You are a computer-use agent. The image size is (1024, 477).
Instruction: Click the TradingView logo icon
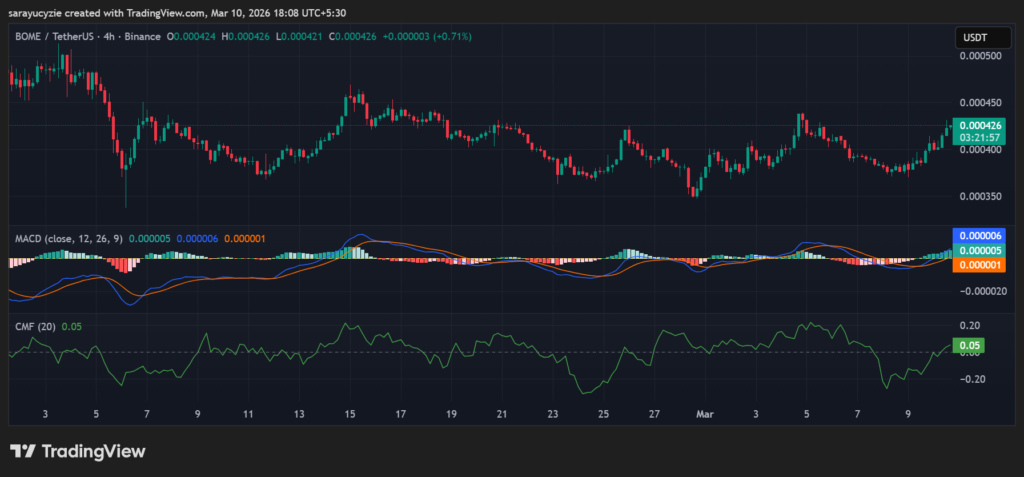tap(23, 451)
